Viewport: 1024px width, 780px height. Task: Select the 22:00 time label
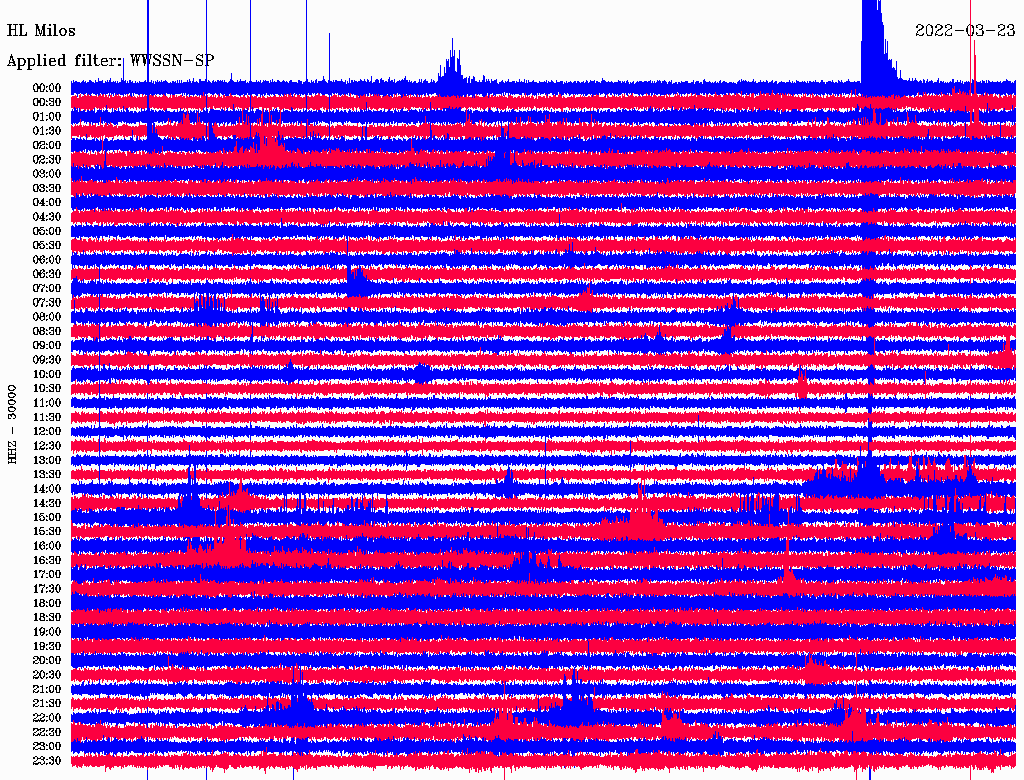pos(47,718)
